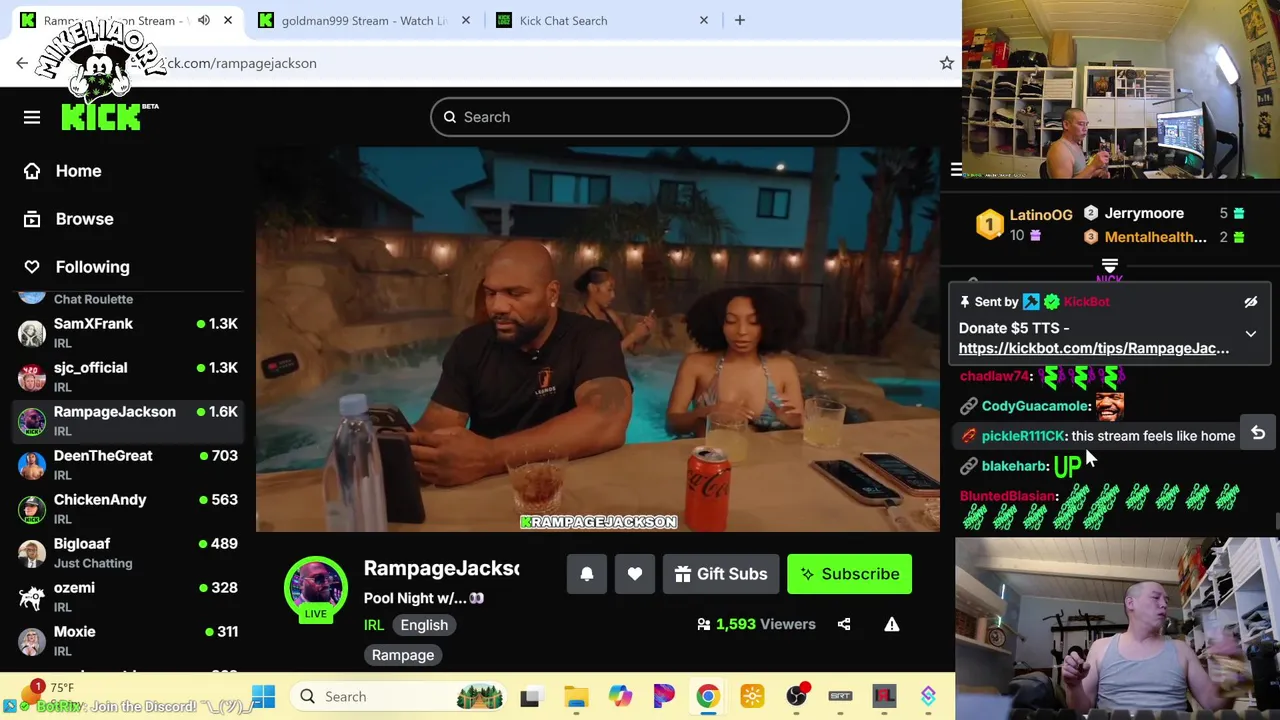1280x720 pixels.
Task: Report the stream via warning icon
Action: [x=892, y=624]
